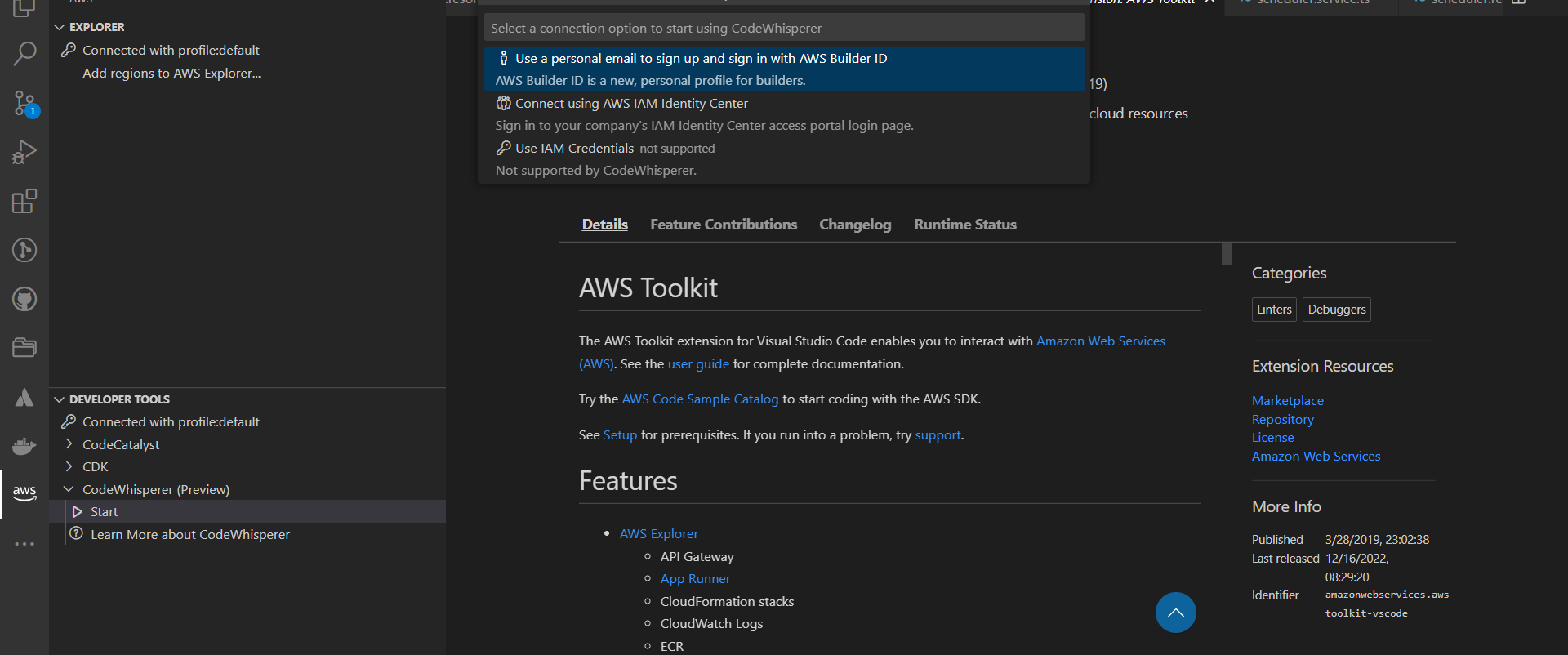1568x655 pixels.
Task: Open Amazon Web Services resource link
Action: (1316, 457)
